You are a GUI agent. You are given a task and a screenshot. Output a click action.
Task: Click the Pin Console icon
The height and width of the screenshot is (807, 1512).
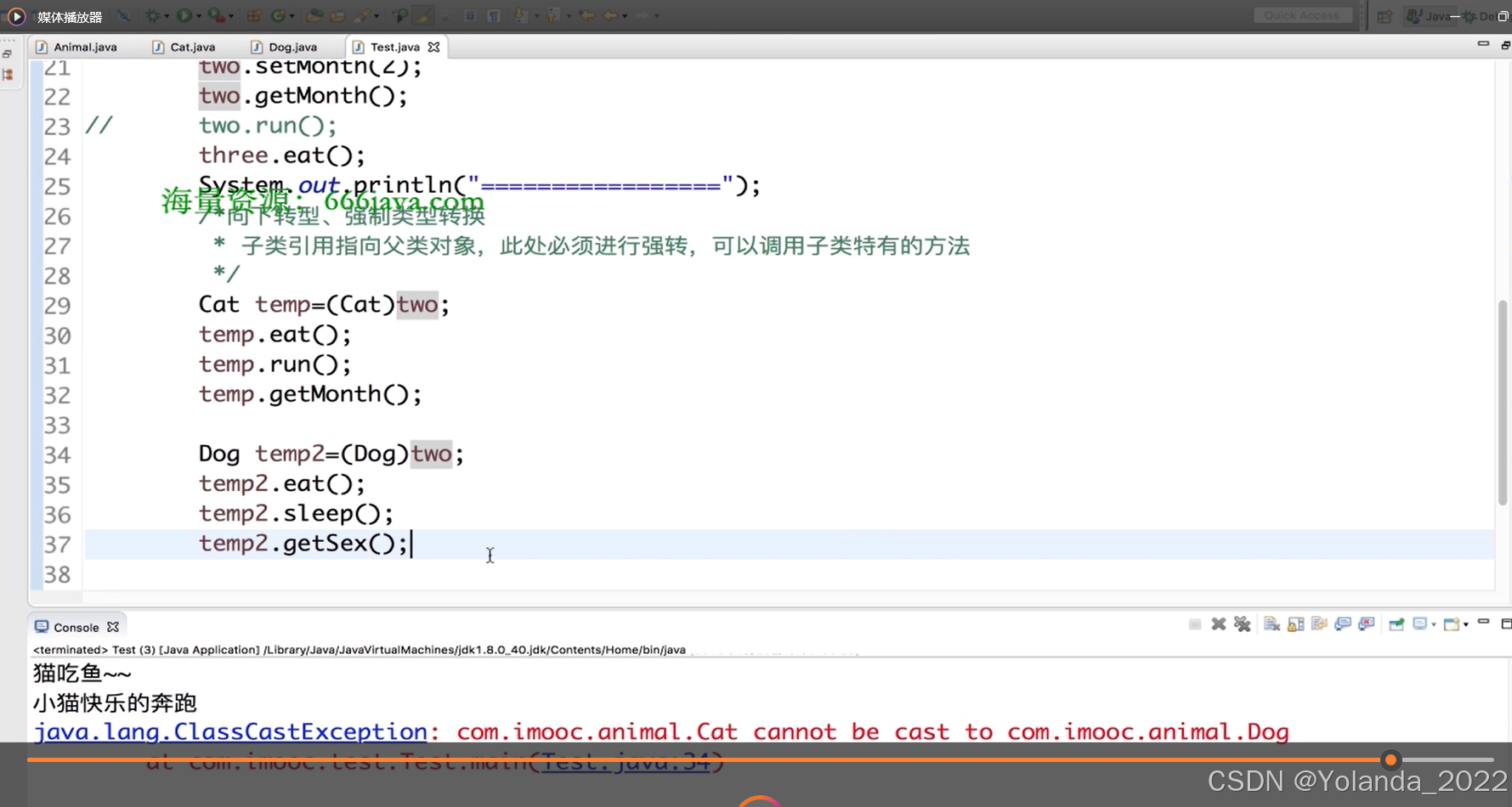(1396, 624)
